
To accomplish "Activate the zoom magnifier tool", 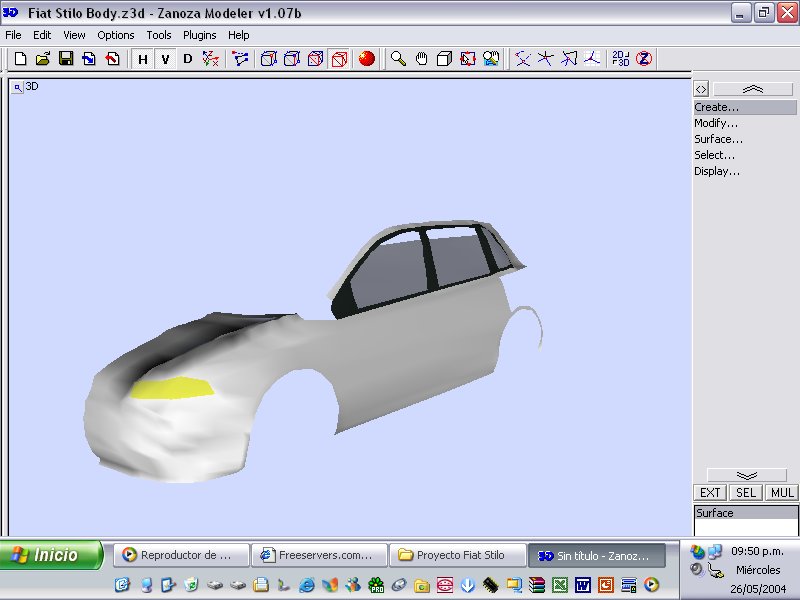I will pos(398,59).
